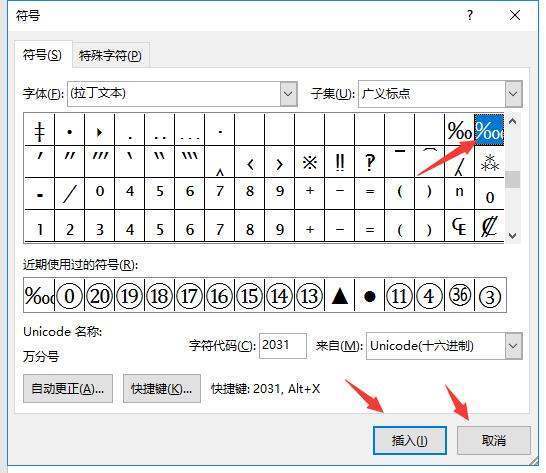
Task: Choose recently used circled 4 symbol
Action: (x=429, y=296)
